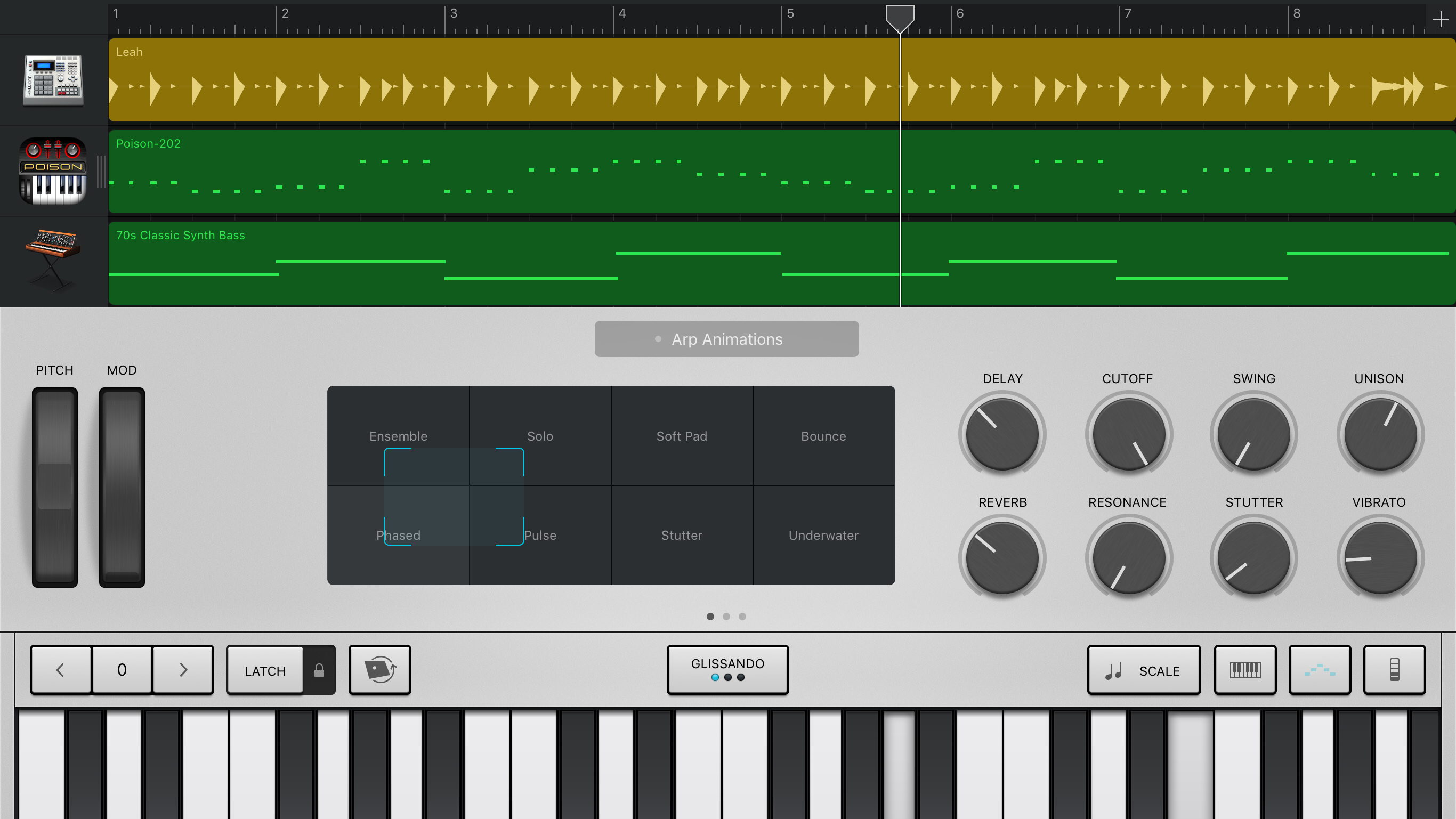Select the Scale keyboard mode
Viewport: 1456px width, 819px height.
[1142, 669]
